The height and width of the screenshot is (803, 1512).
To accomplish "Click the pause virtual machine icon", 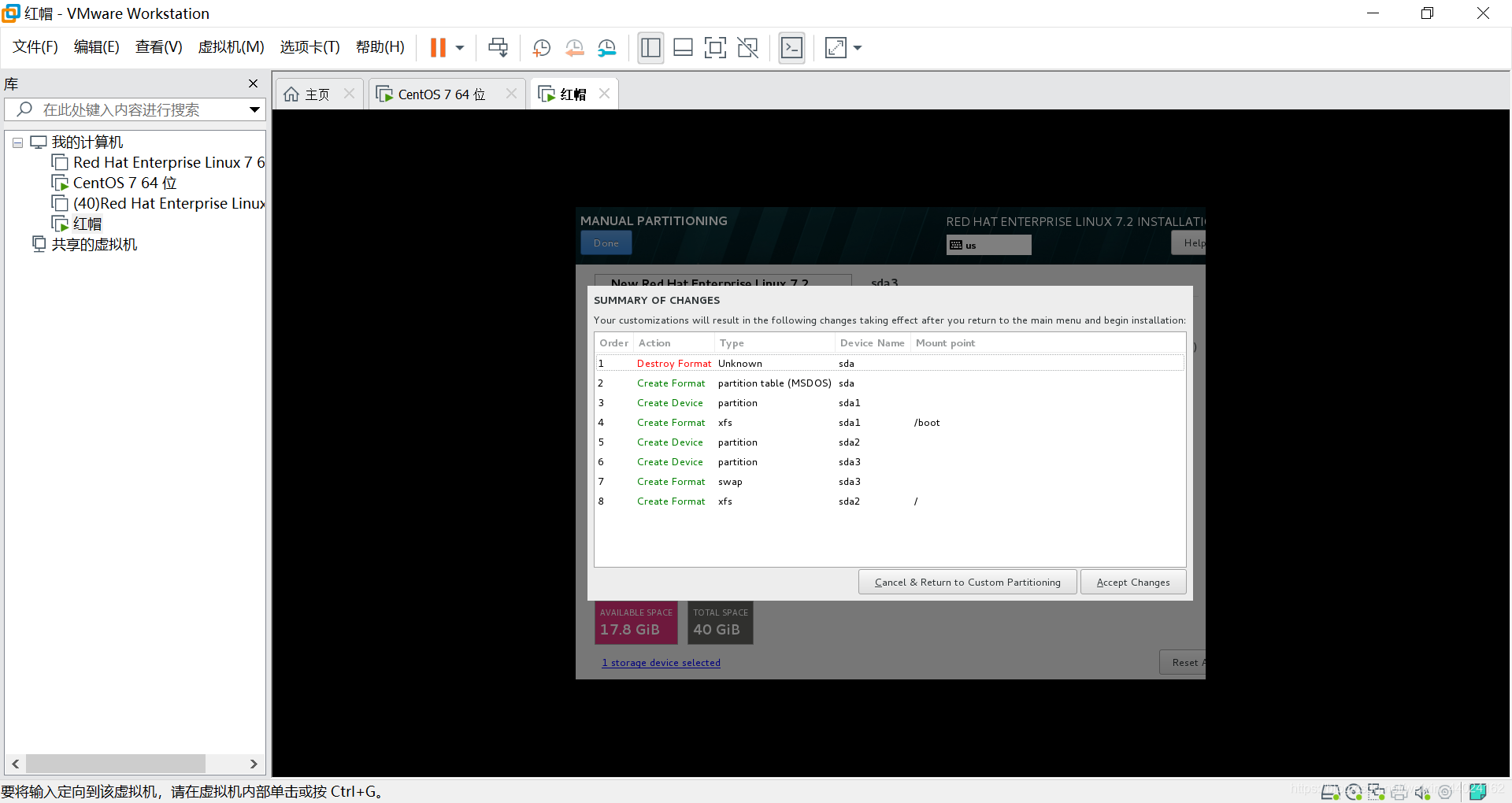I will 438,48.
